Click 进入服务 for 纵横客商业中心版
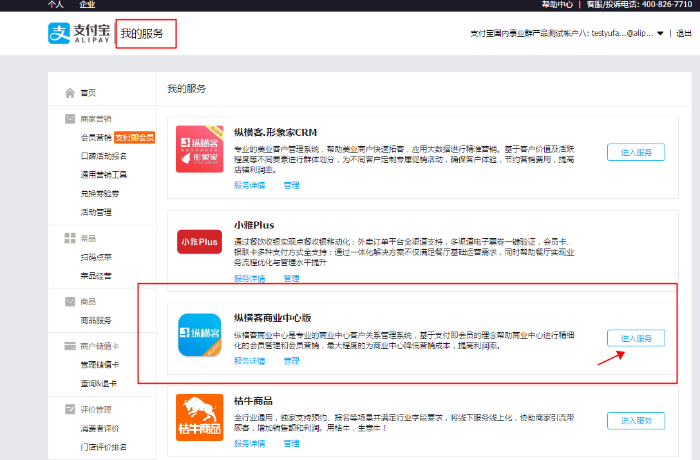Viewport: 700px width, 460px height. tap(636, 338)
